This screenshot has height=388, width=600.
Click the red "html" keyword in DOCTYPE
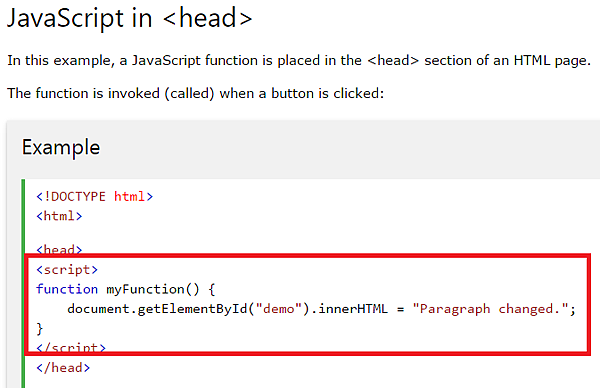point(129,197)
